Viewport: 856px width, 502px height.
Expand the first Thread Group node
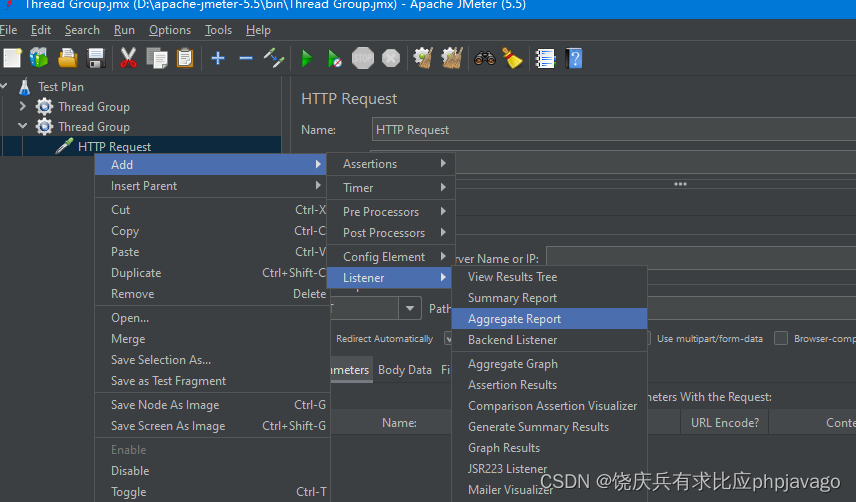pyautogui.click(x=23, y=106)
